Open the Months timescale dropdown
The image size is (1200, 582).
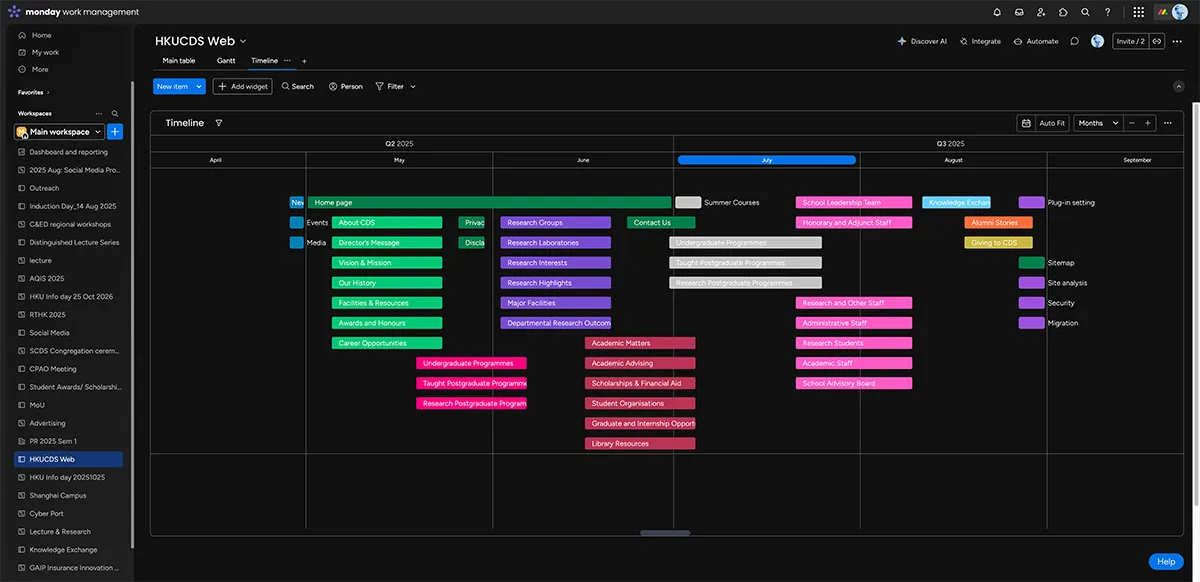coord(1098,123)
